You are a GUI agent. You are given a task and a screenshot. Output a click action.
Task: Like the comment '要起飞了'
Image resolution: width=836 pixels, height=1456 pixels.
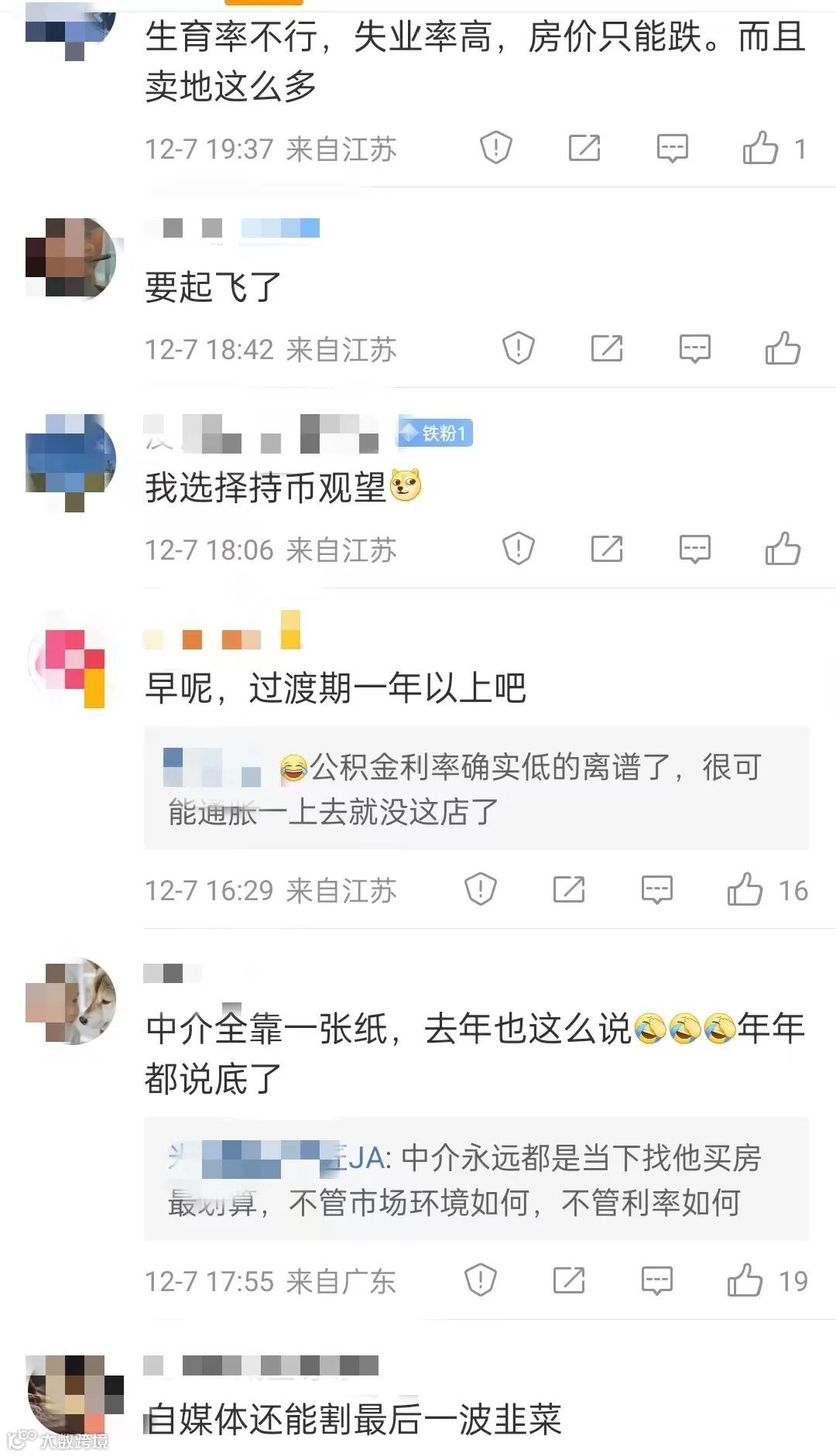point(783,348)
